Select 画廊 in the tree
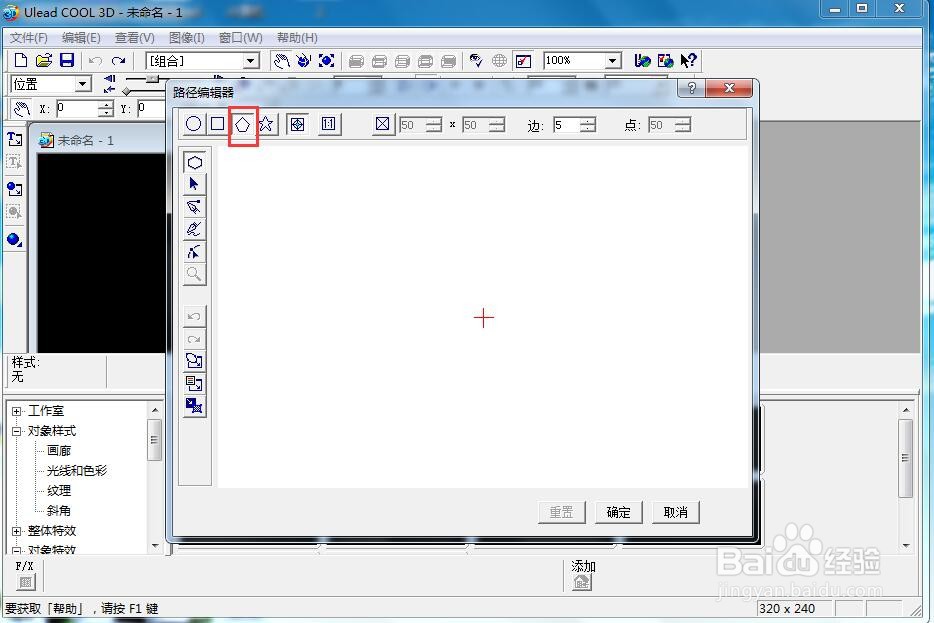The width and height of the screenshot is (934, 623). (59, 451)
